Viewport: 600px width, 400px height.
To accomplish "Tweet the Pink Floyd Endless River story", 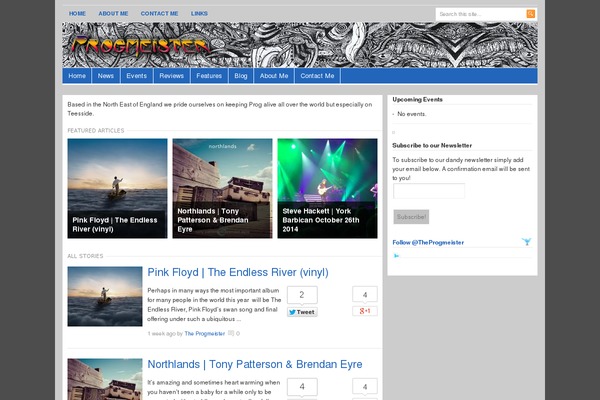I will click(302, 312).
